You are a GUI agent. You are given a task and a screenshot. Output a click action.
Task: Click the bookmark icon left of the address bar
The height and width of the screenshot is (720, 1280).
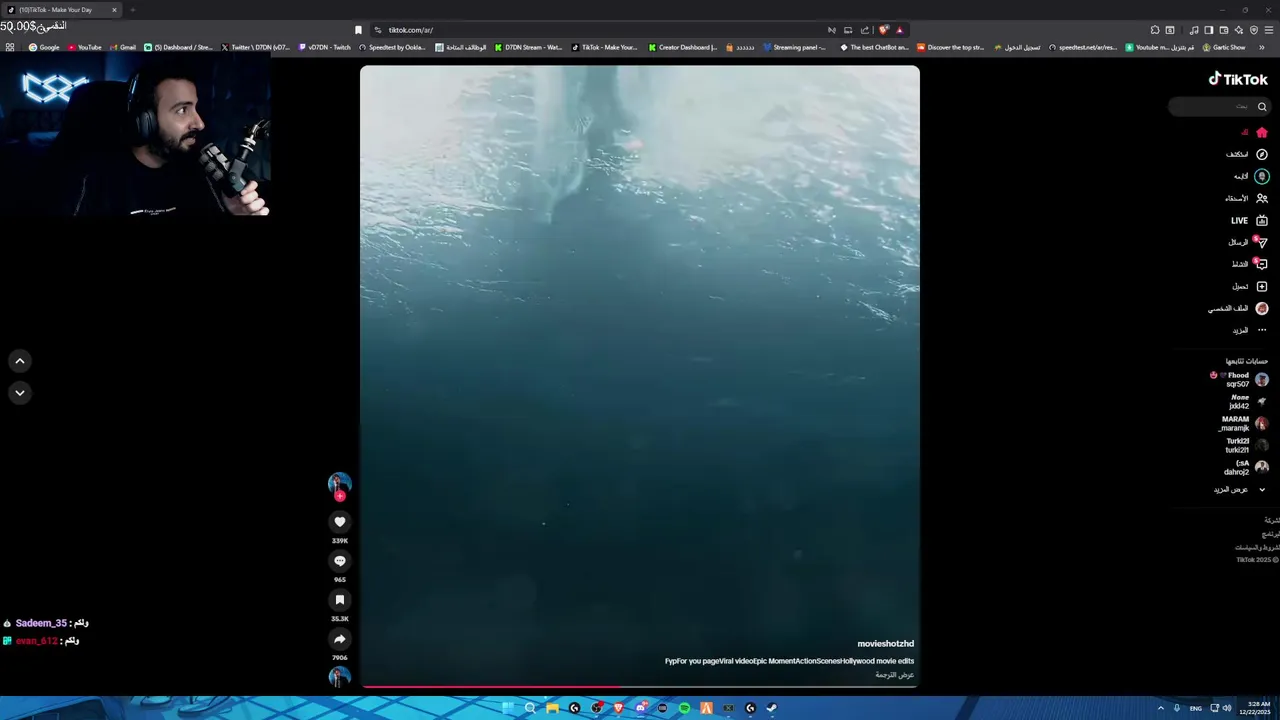tap(359, 30)
